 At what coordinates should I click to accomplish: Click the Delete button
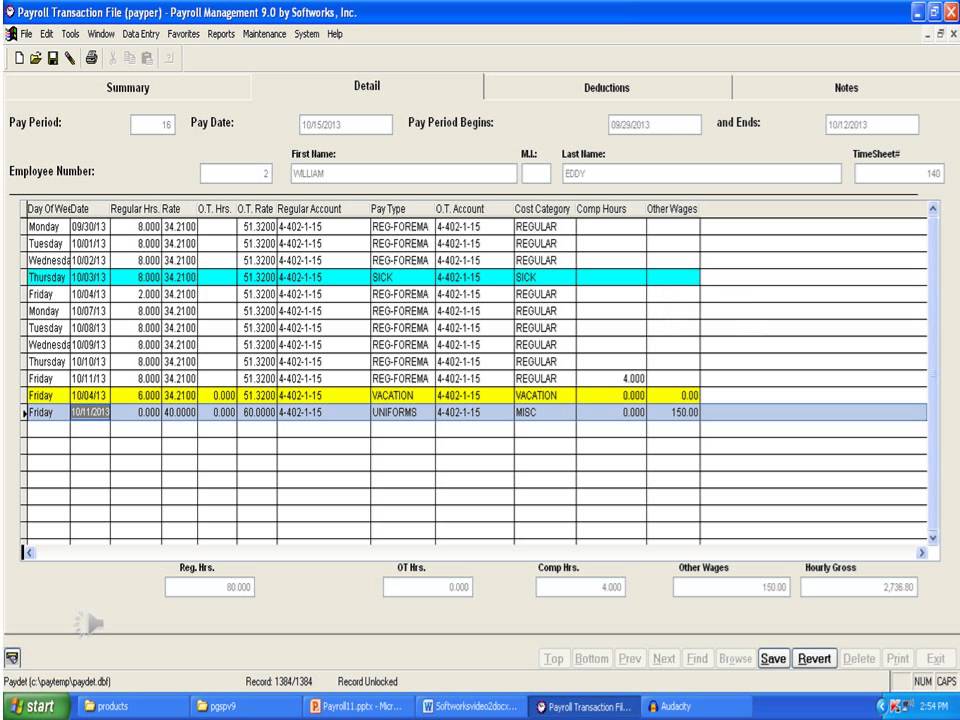pyautogui.click(x=859, y=659)
